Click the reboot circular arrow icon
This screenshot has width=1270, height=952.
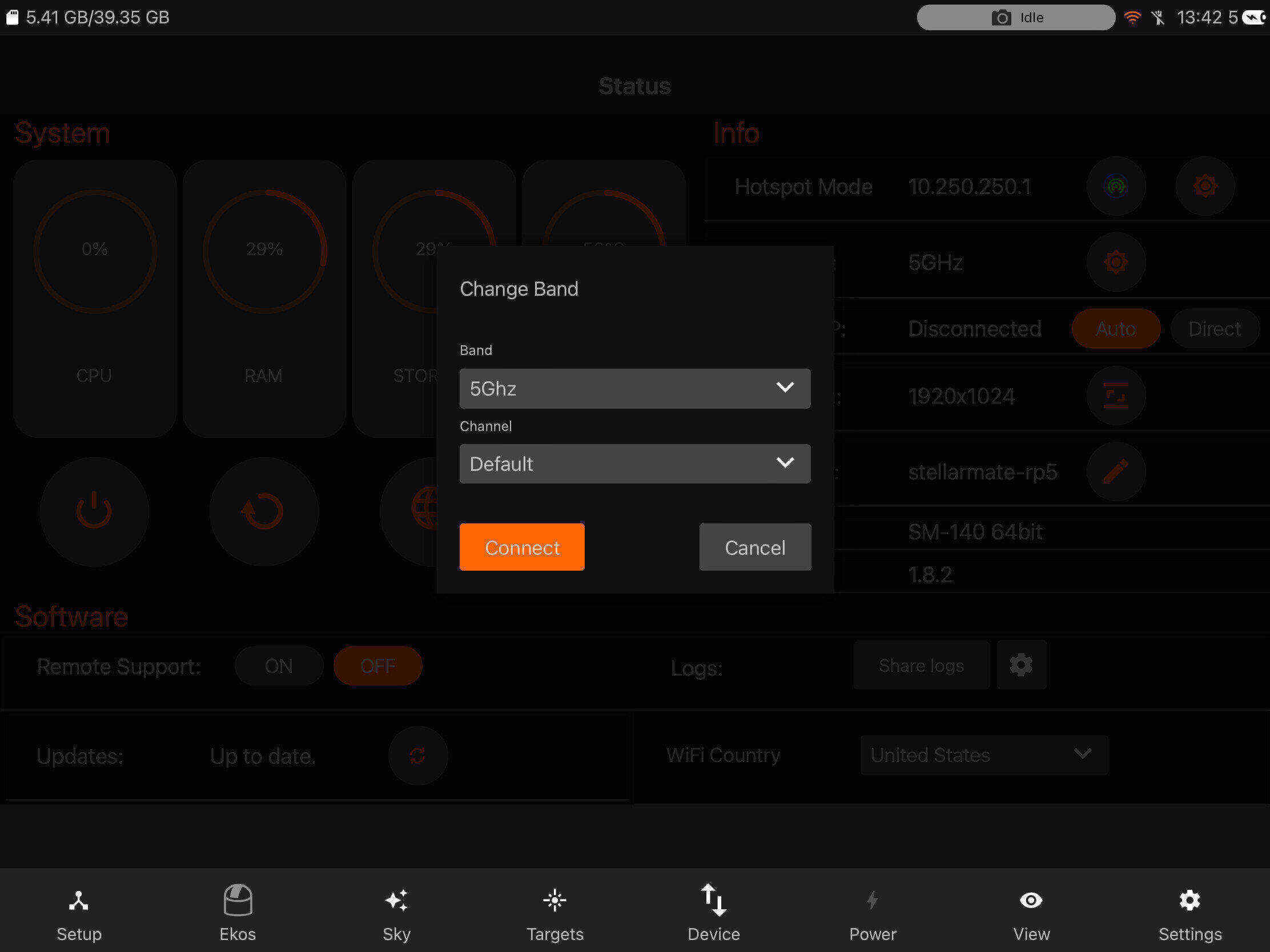pos(263,511)
